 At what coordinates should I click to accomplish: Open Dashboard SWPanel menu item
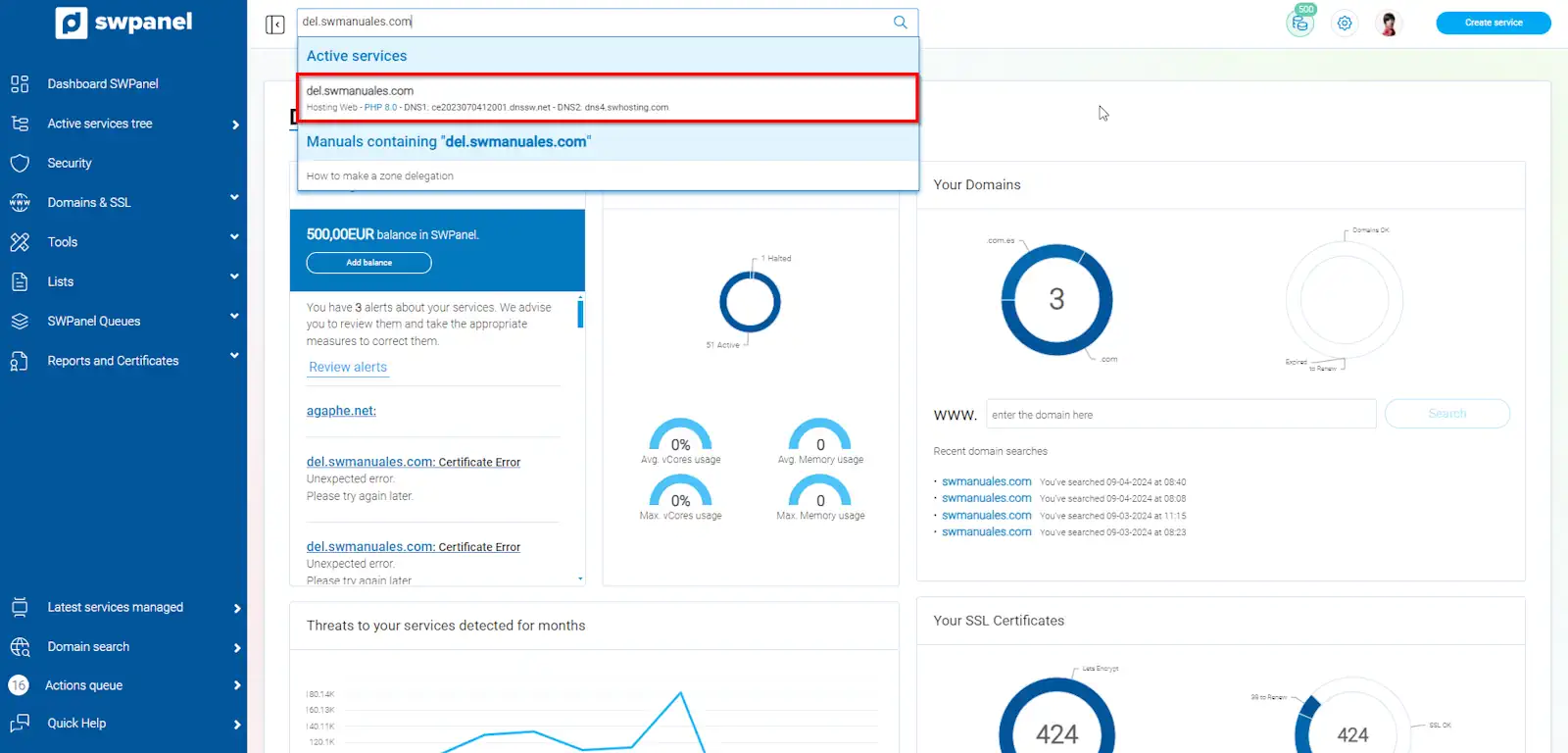point(103,84)
